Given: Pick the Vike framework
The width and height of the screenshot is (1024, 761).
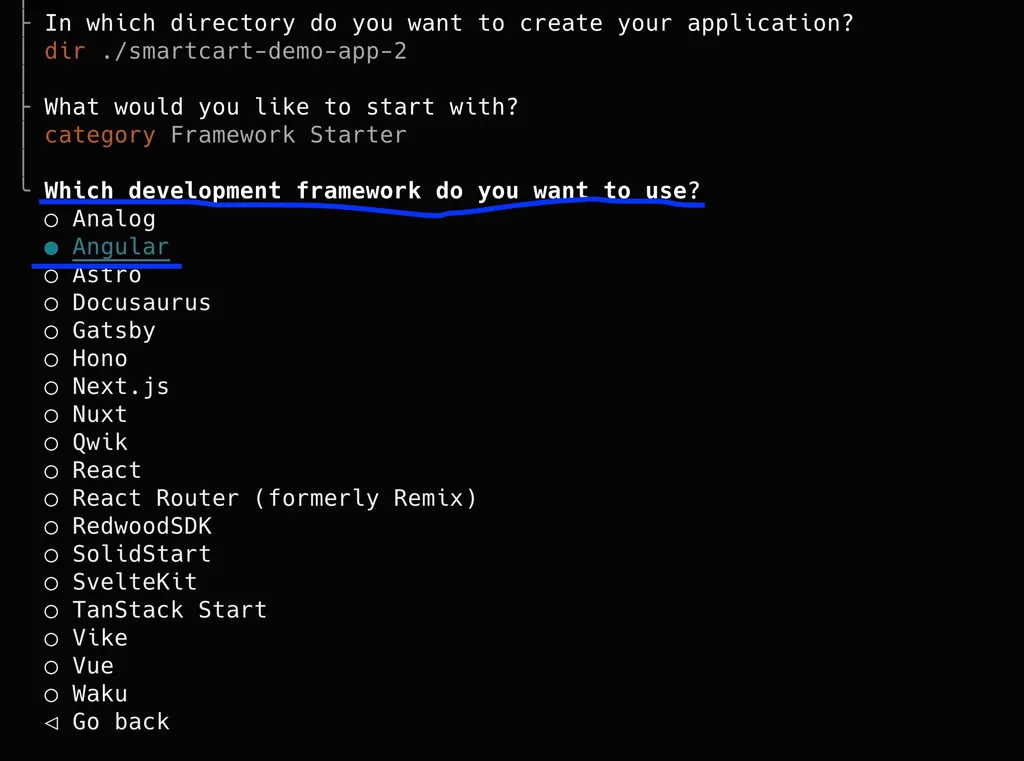Looking at the screenshot, I should coord(86,638).
